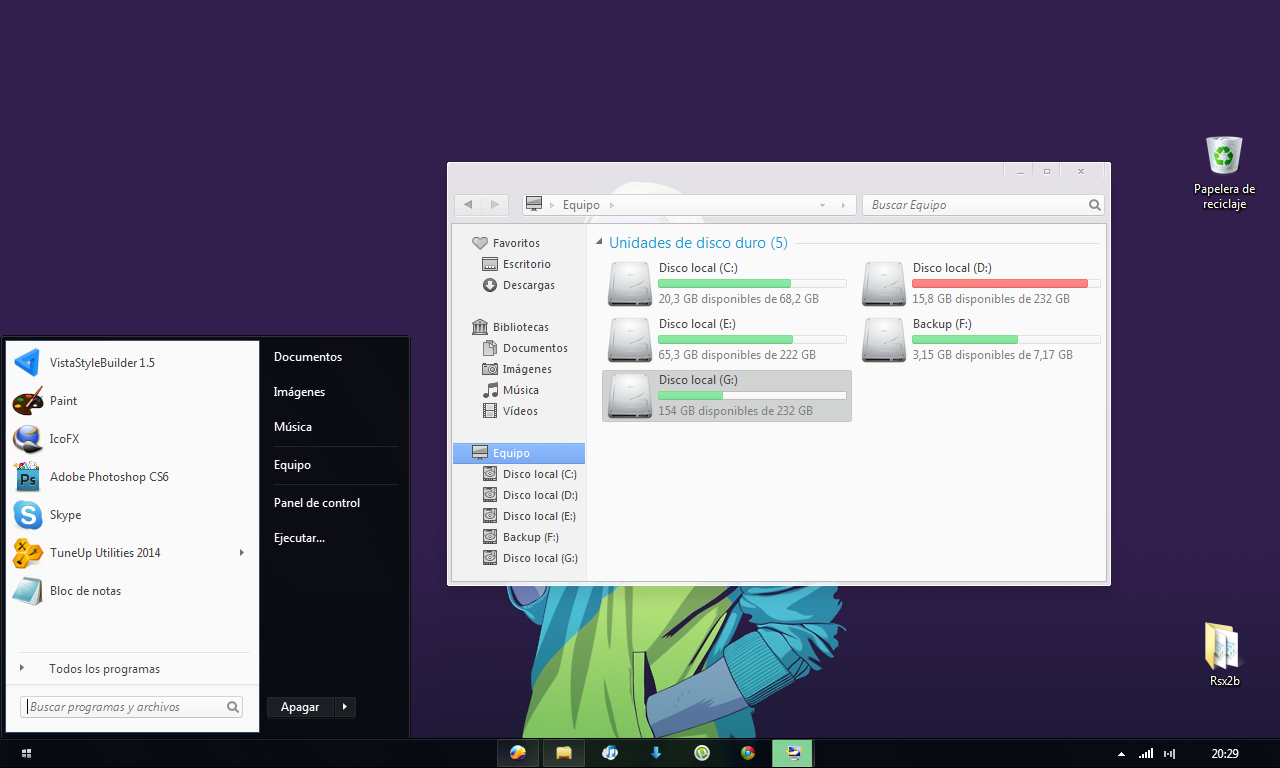Select Bibliotecas in navigation pane

(x=520, y=327)
